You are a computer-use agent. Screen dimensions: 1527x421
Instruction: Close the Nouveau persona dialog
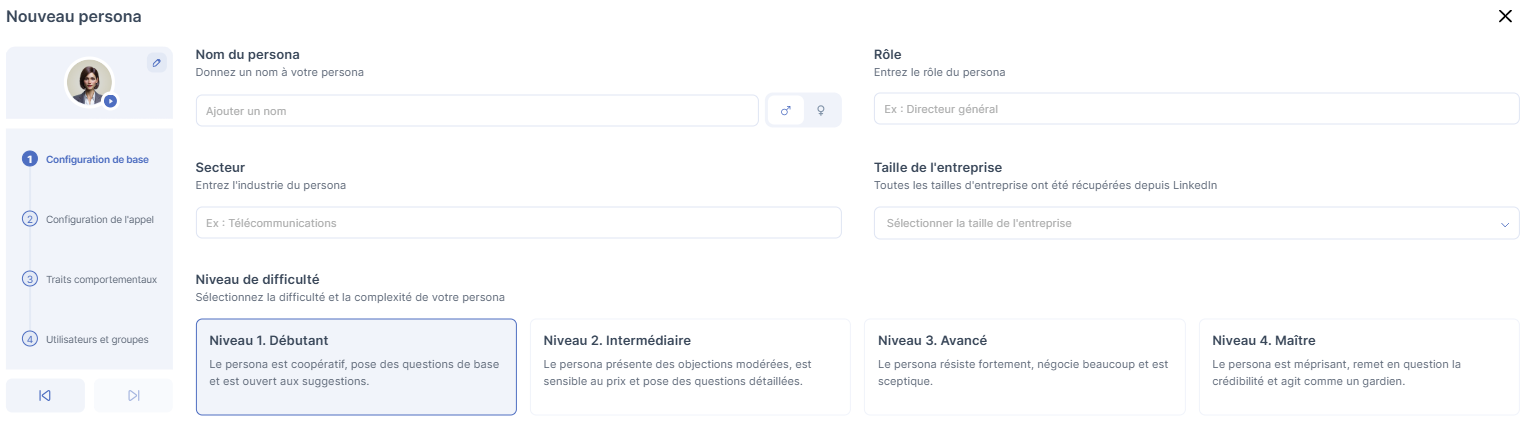1505,16
